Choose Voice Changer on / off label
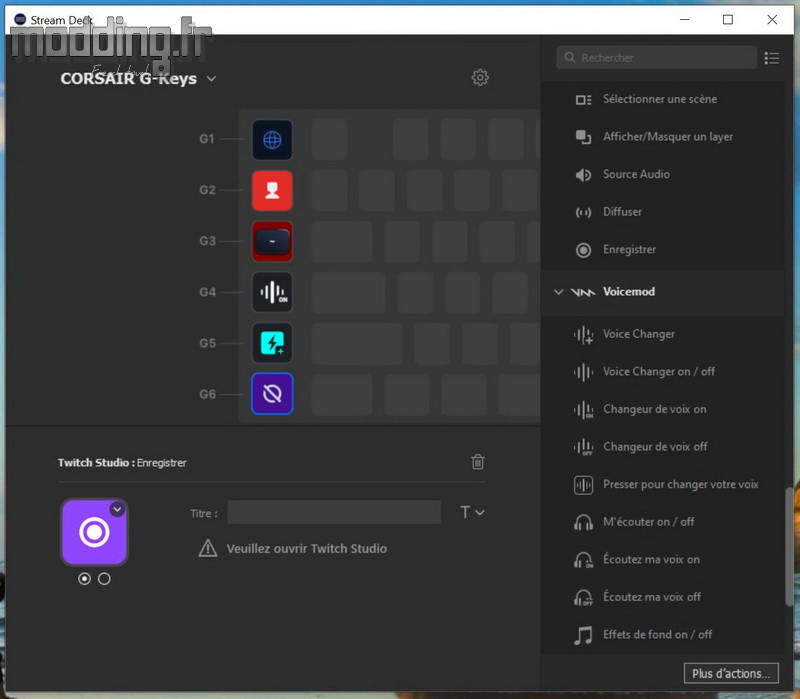The image size is (800, 699). 659,371
